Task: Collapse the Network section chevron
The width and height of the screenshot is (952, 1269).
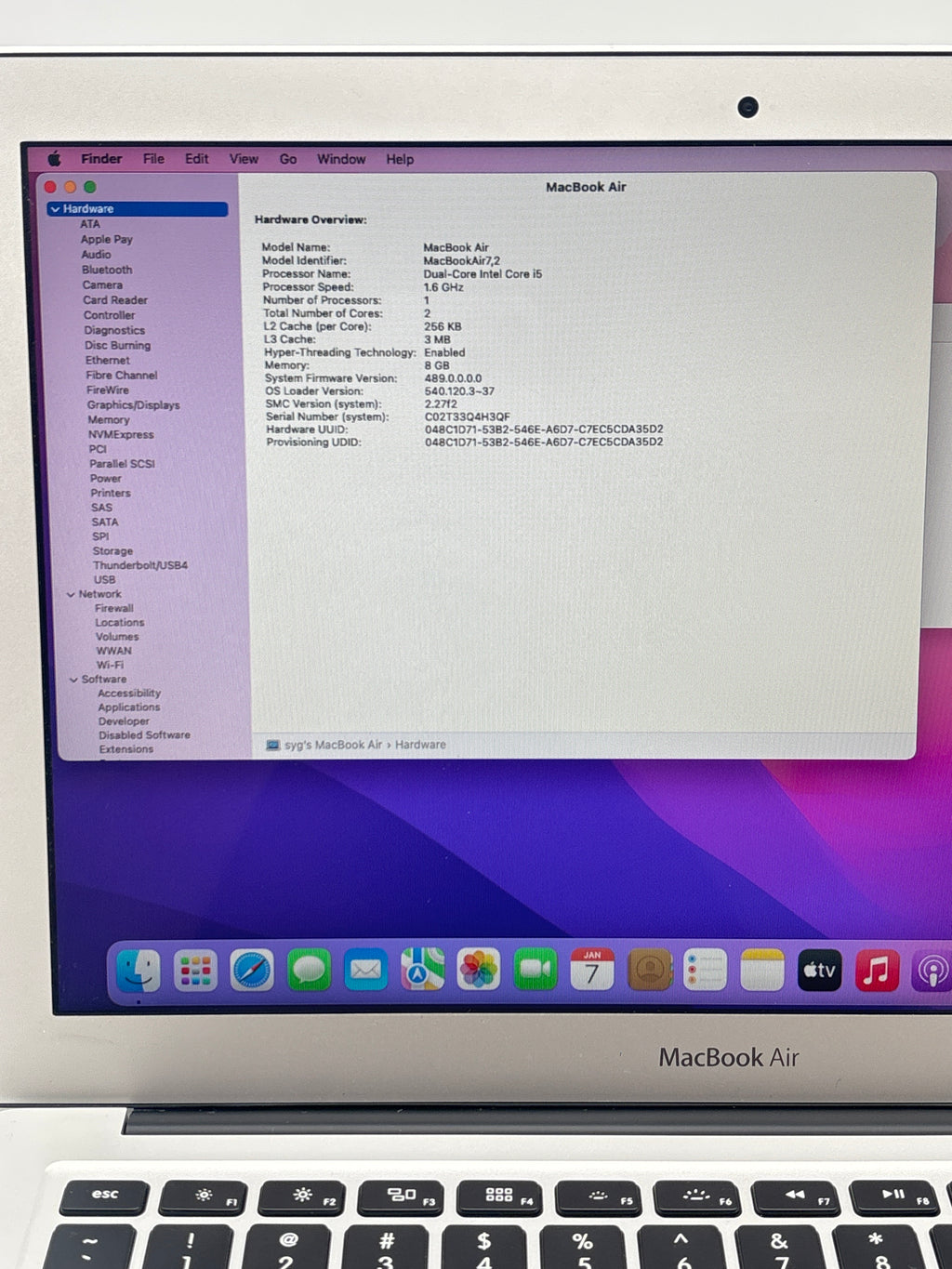Action: [x=71, y=594]
